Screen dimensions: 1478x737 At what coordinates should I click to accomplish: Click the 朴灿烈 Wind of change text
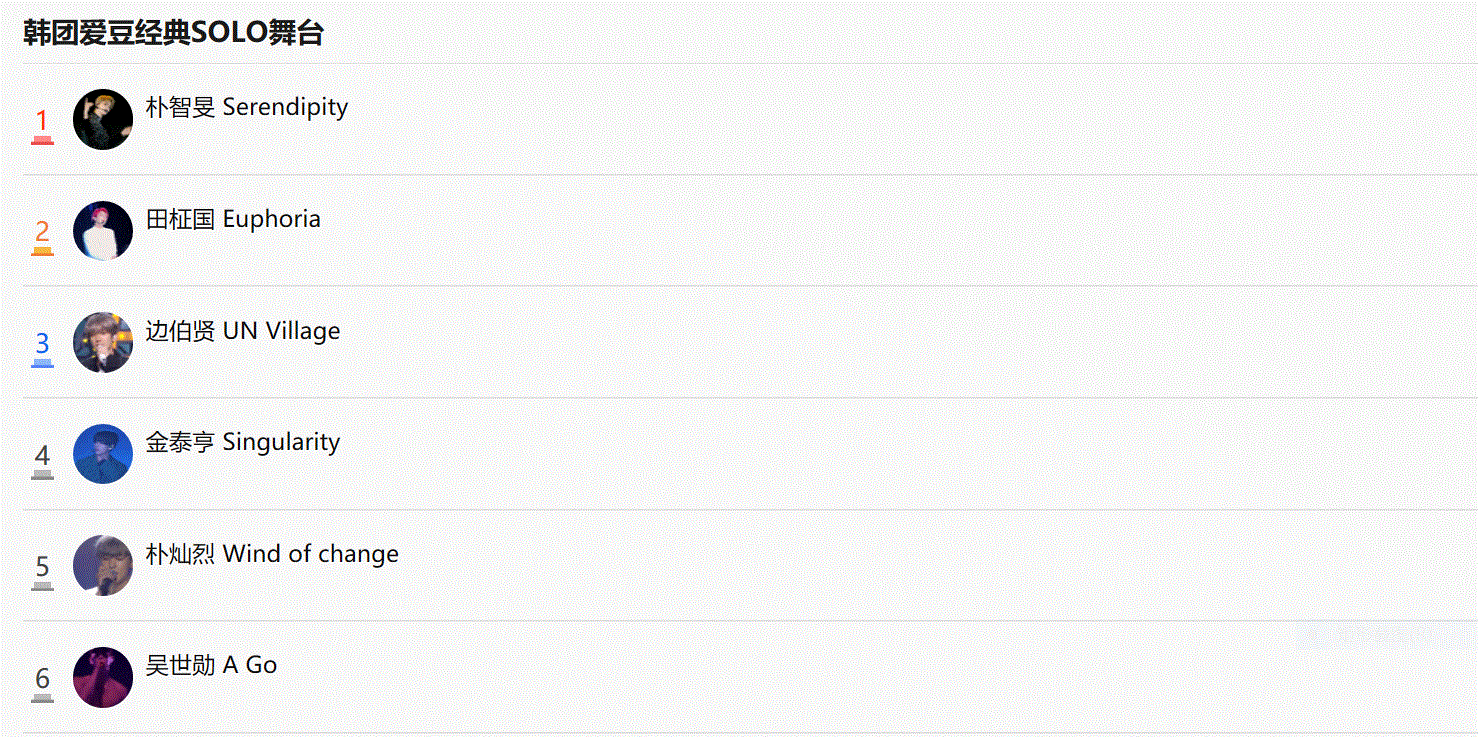[x=272, y=554]
